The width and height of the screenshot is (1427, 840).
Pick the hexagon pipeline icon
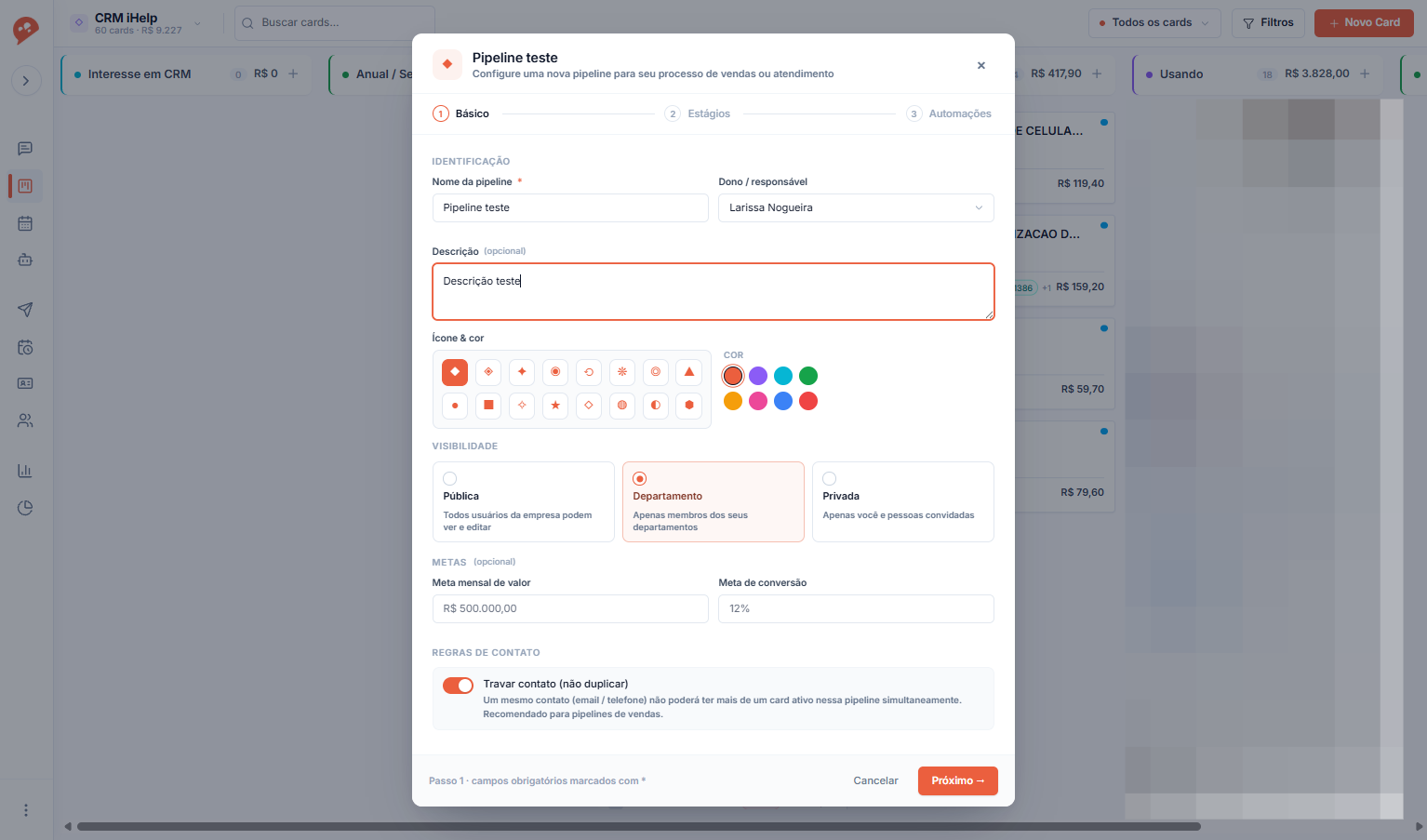(689, 406)
